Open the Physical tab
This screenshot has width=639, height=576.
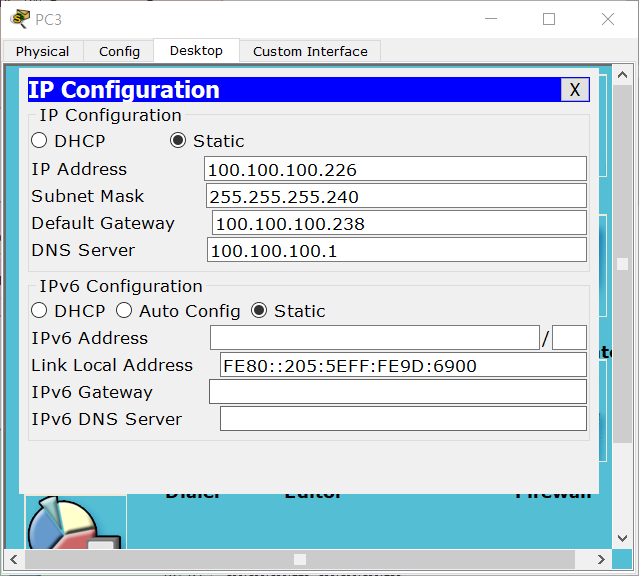point(43,51)
